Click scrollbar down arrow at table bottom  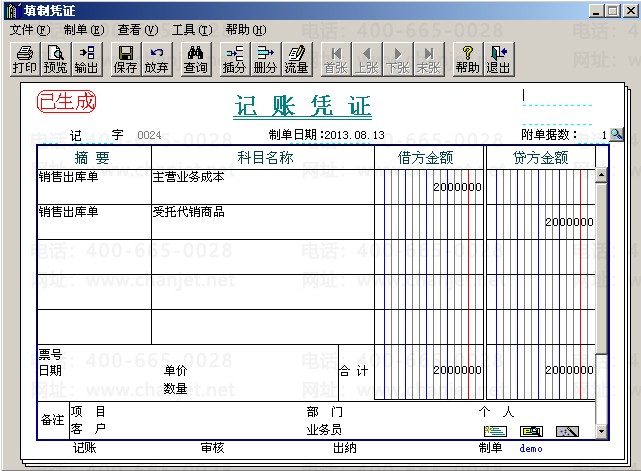[601, 431]
